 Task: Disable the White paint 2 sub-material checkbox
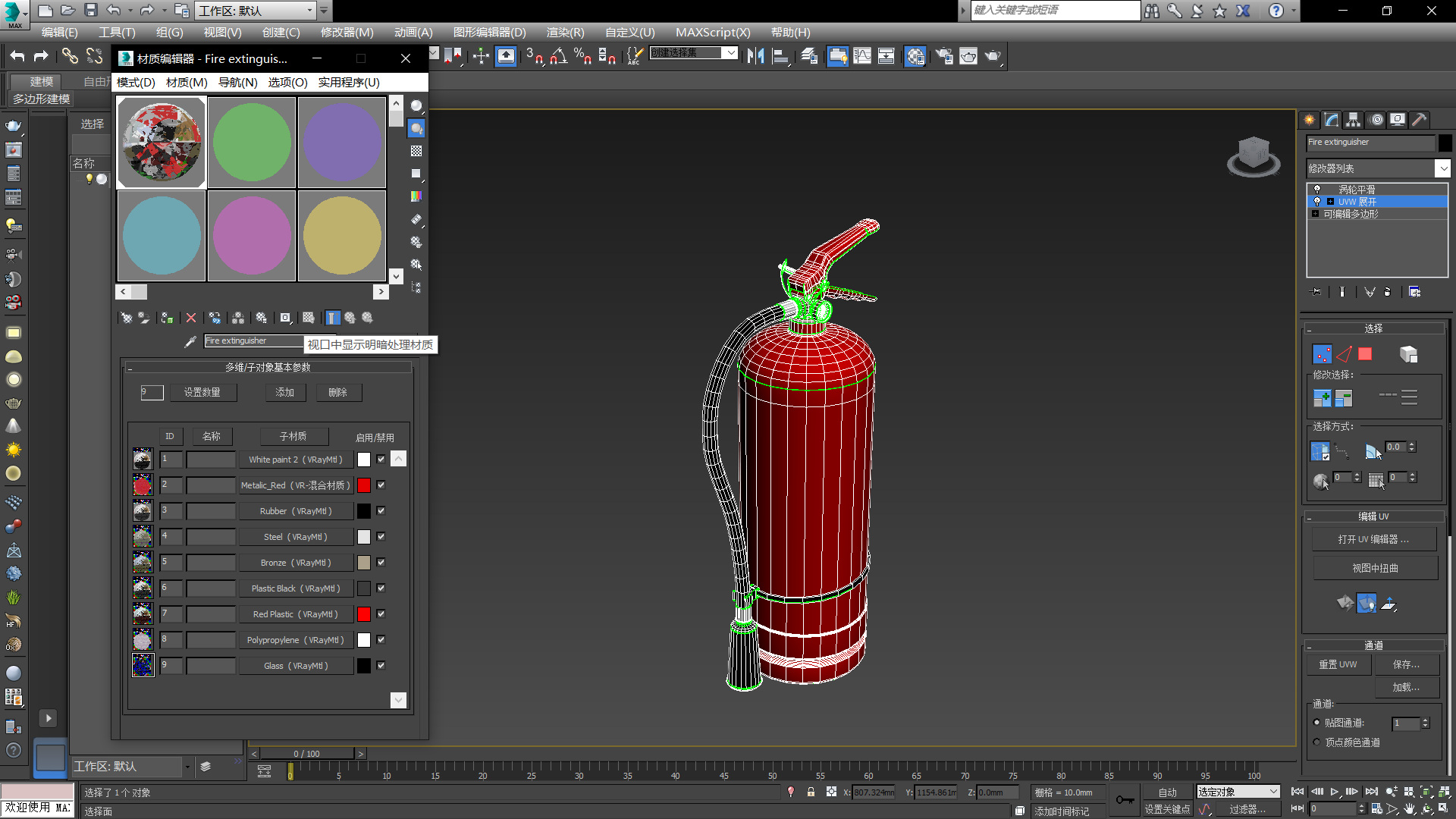click(x=381, y=460)
